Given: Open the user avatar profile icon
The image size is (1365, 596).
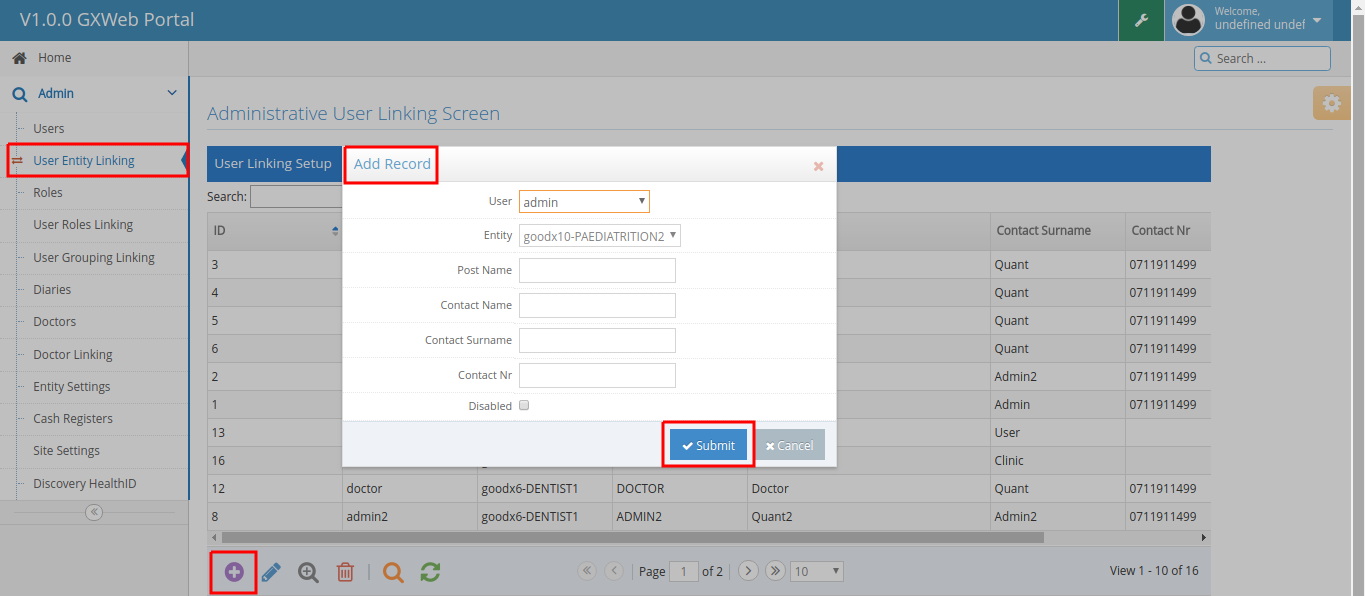Looking at the screenshot, I should pos(1188,19).
